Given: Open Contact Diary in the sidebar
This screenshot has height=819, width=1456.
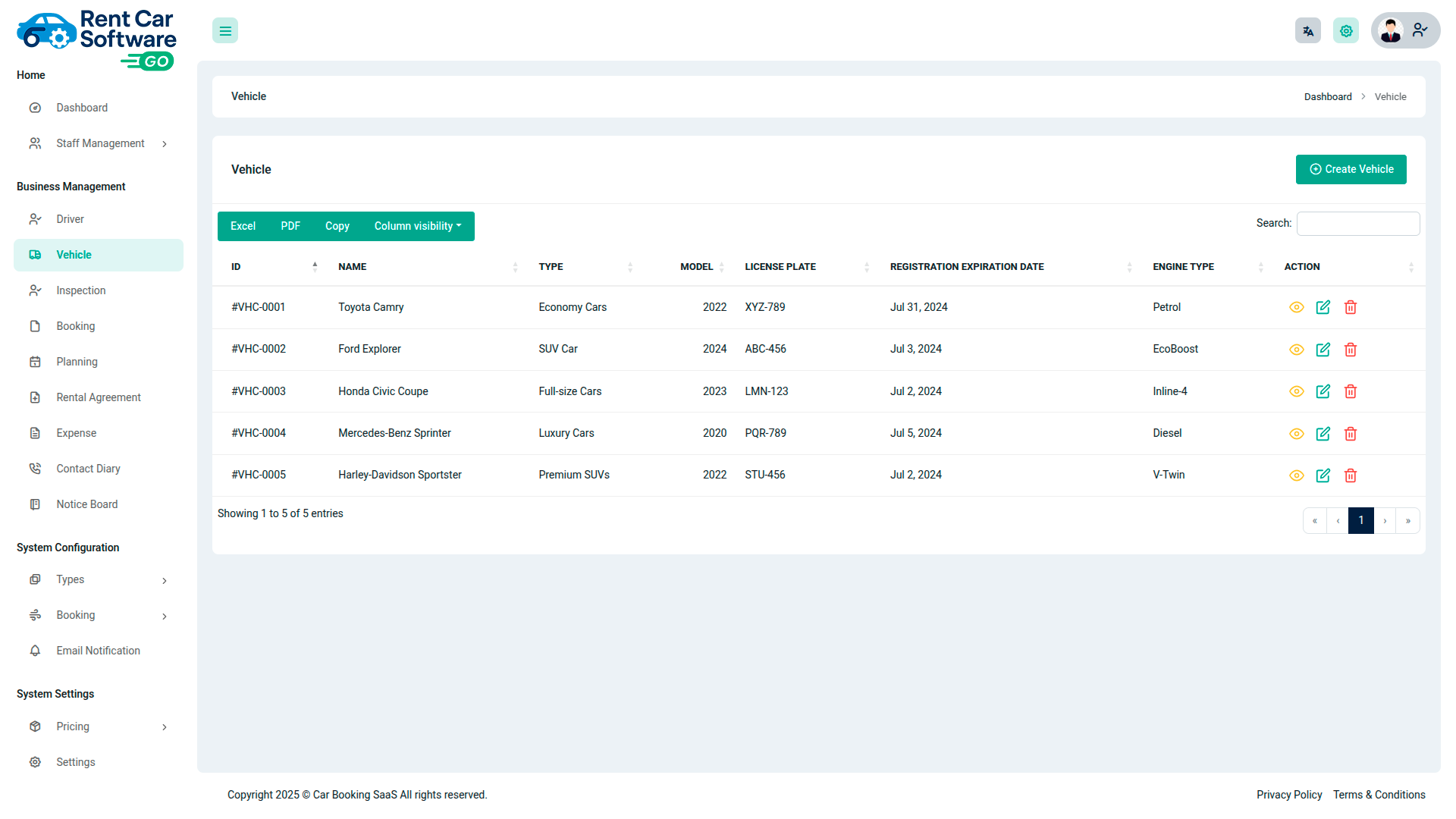Looking at the screenshot, I should click(x=99, y=469).
